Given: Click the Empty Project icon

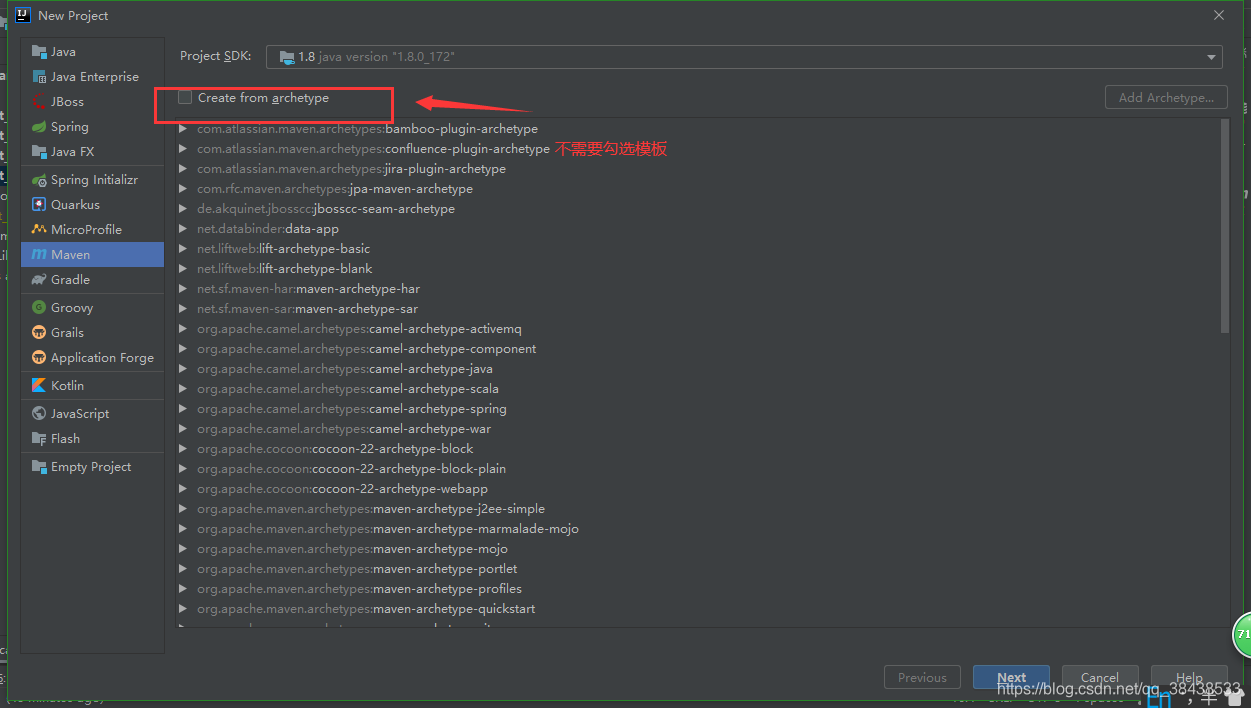Looking at the screenshot, I should pos(39,467).
